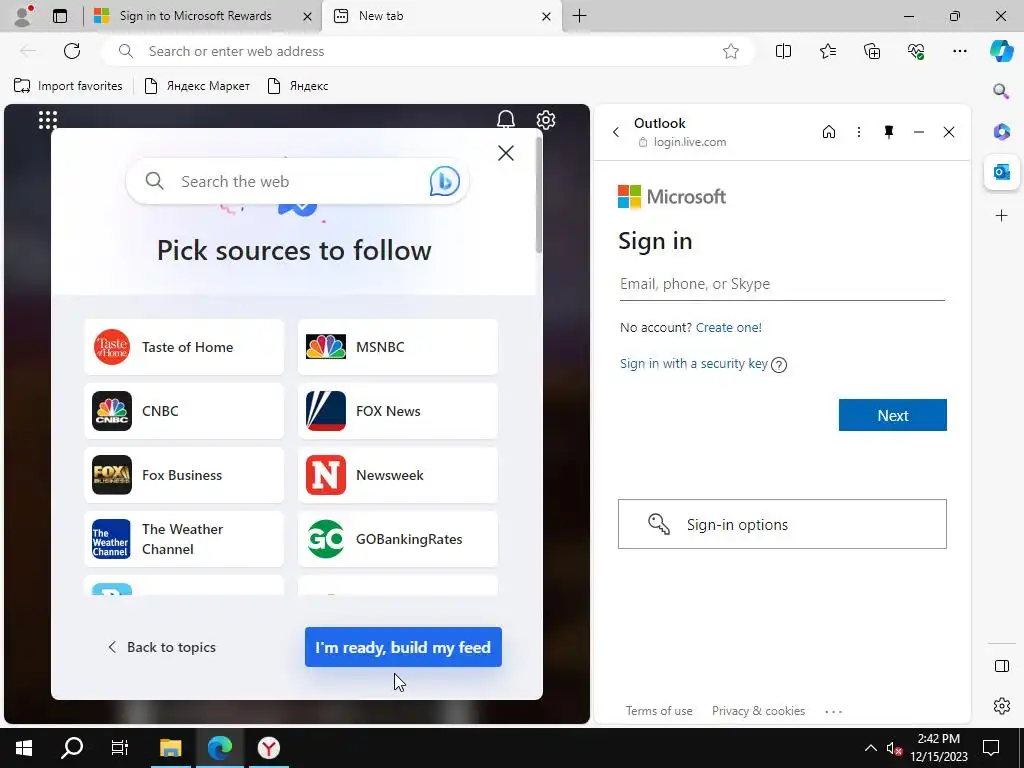The width and height of the screenshot is (1024, 768).
Task: Open the Copilot icon in the toolbar
Action: (1001, 51)
